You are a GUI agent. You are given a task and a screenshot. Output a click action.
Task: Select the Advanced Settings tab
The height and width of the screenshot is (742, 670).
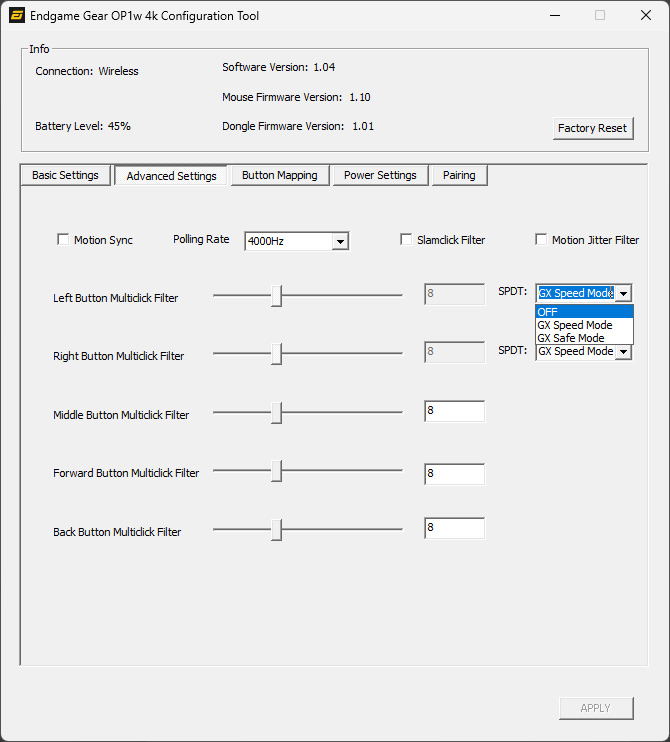(171, 176)
